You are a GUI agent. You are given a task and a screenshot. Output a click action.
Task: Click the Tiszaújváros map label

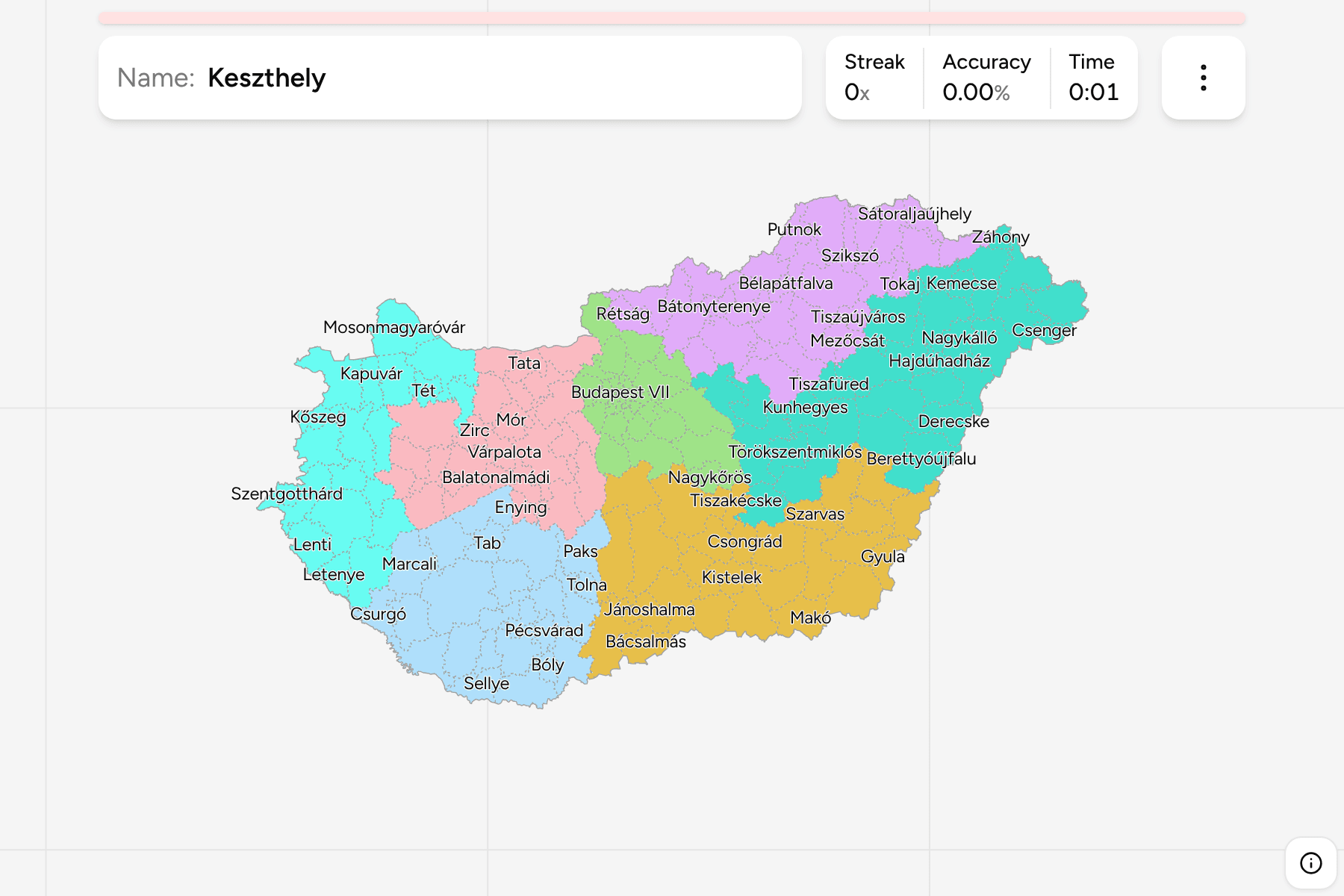click(x=858, y=317)
